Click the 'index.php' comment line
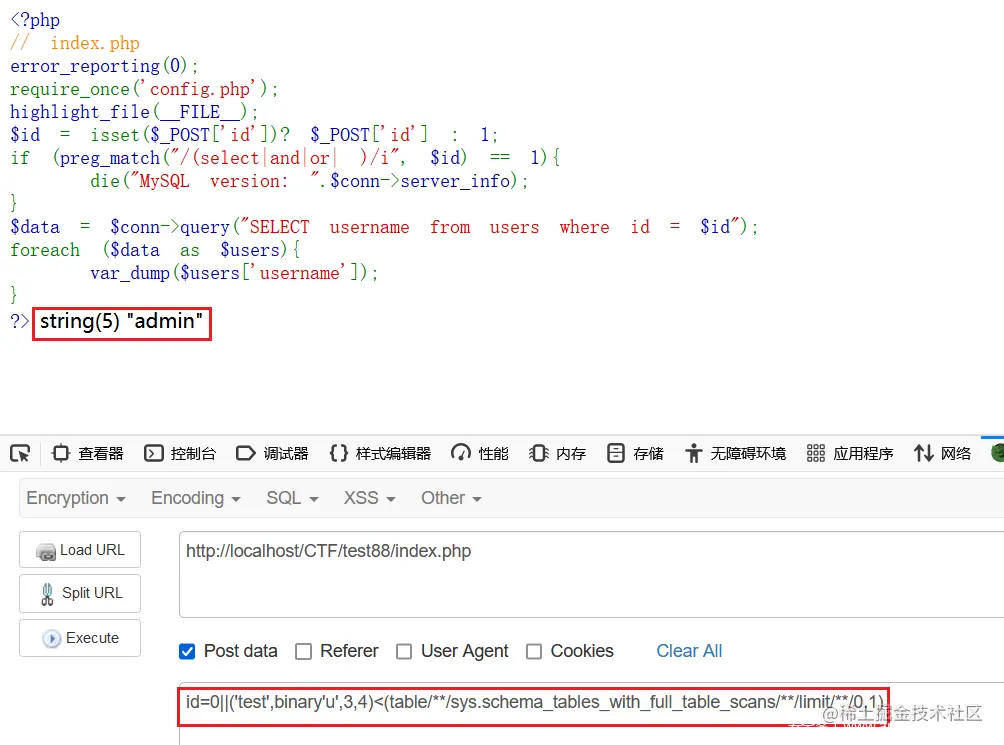 click(x=75, y=43)
